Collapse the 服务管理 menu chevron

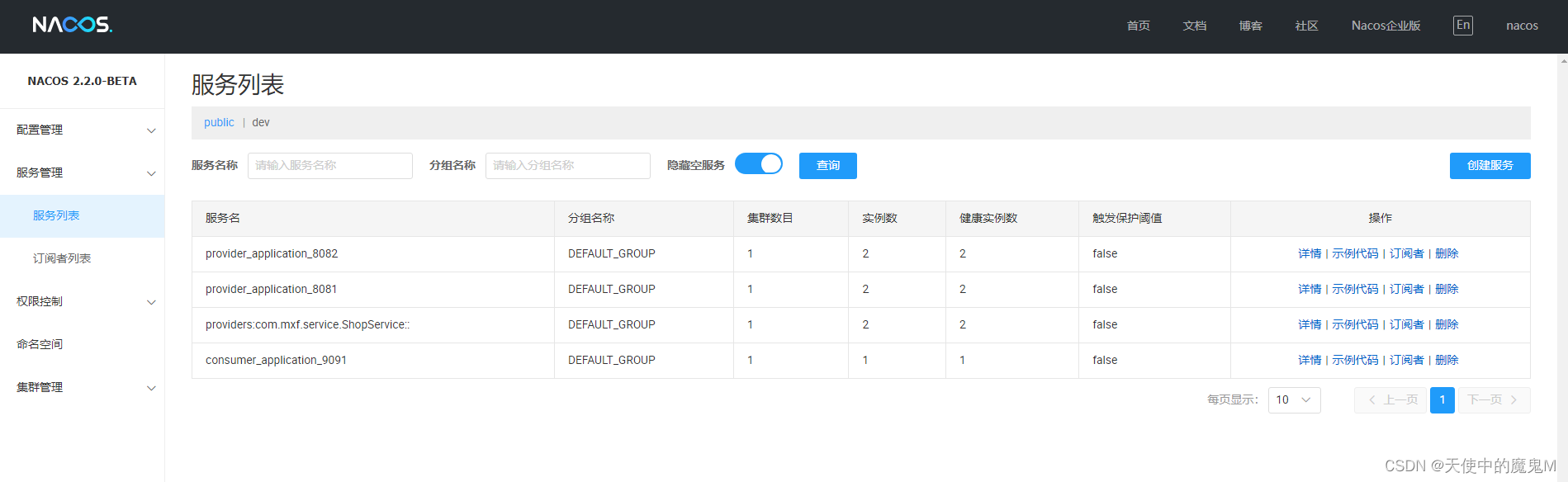(x=151, y=173)
